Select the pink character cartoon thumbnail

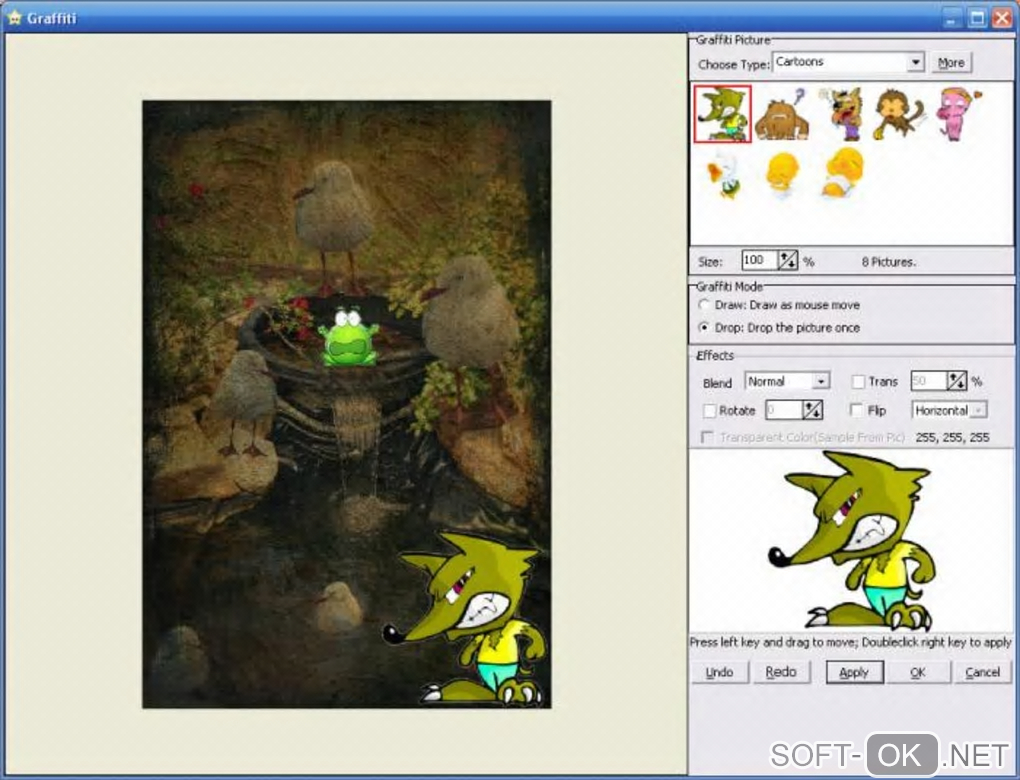coord(956,114)
